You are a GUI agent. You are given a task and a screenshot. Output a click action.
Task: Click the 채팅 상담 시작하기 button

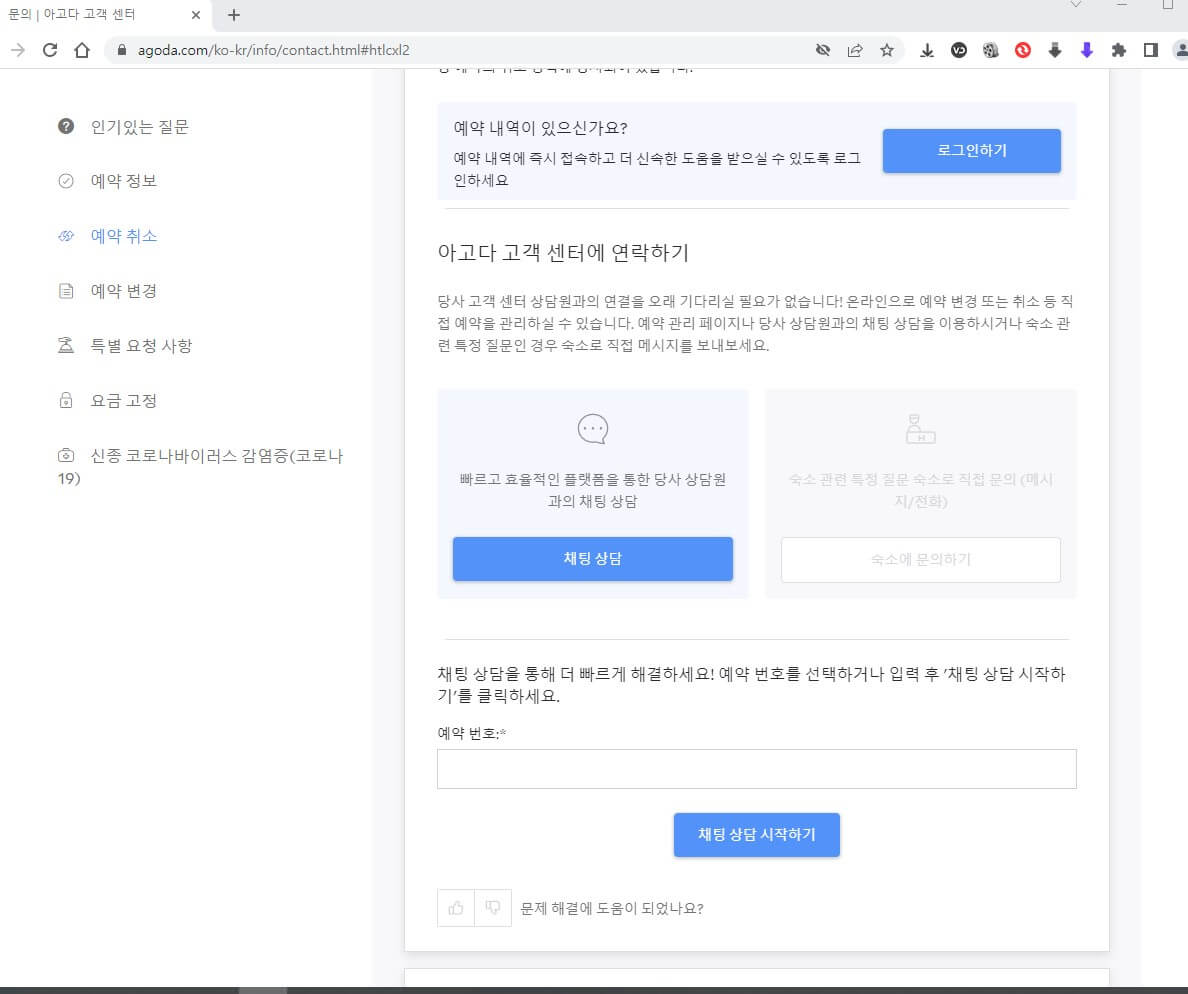tap(756, 835)
